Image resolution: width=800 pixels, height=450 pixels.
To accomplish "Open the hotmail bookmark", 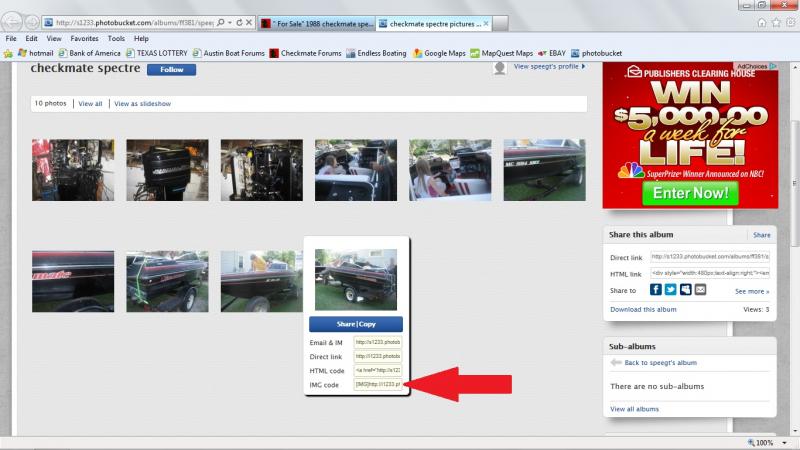I will pyautogui.click(x=36, y=53).
